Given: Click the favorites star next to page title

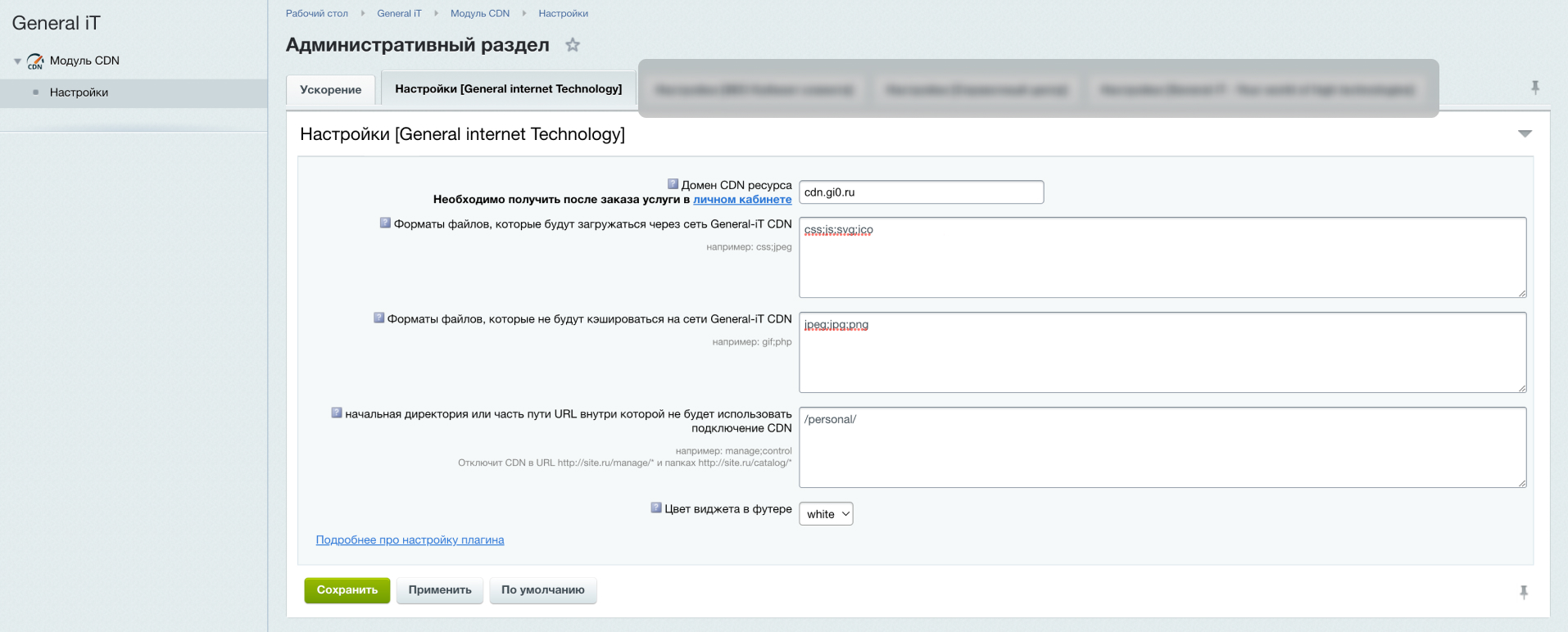Looking at the screenshot, I should (573, 45).
